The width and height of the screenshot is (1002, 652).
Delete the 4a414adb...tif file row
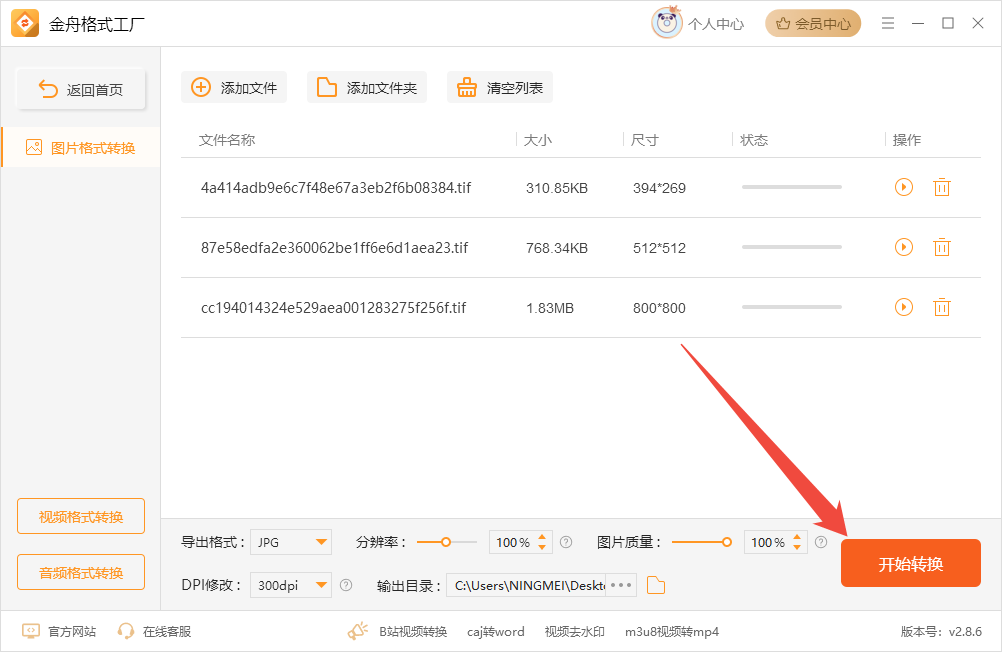942,187
